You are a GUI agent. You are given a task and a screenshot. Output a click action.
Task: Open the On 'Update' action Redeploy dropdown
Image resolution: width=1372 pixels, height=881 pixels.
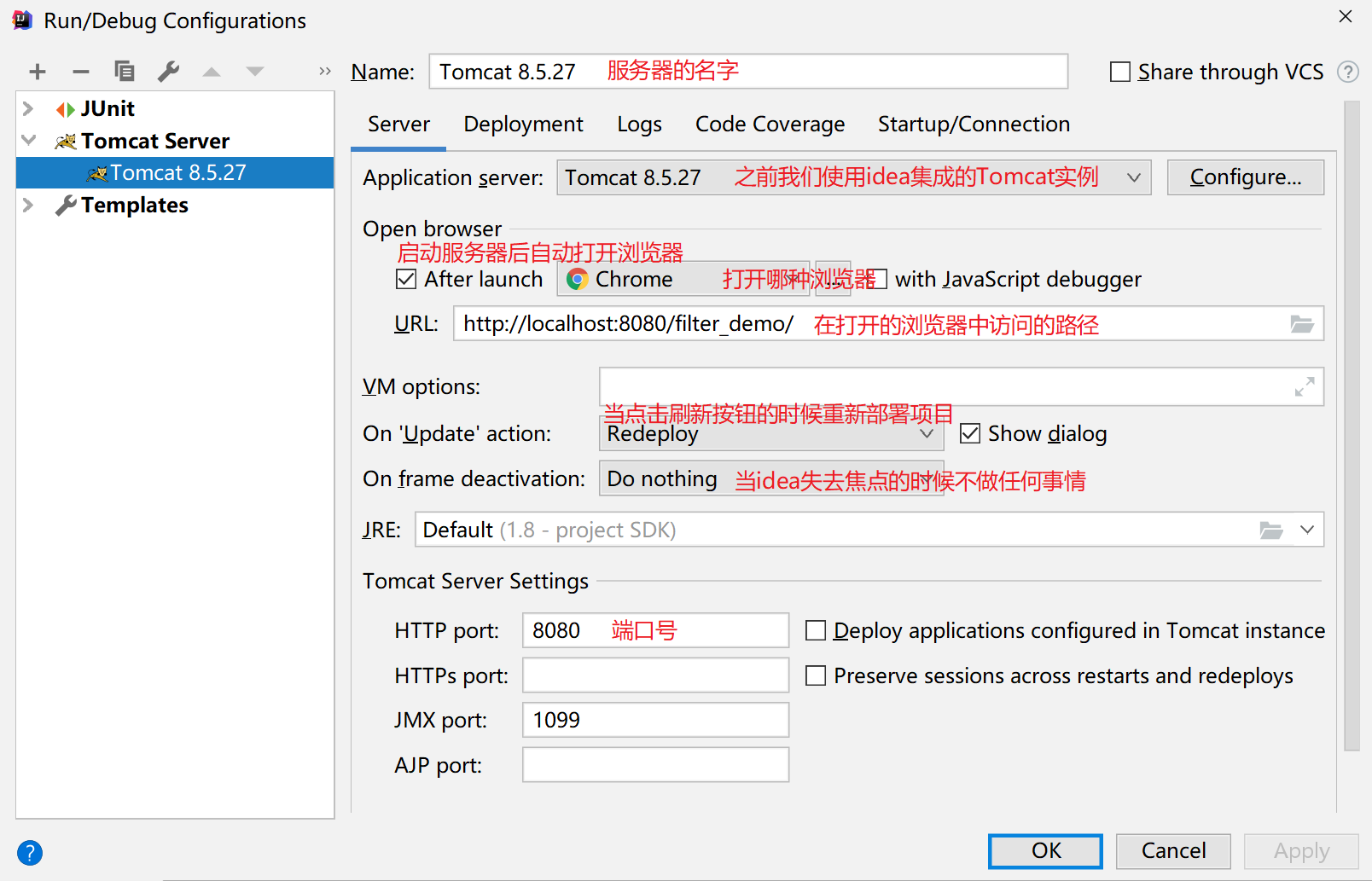tap(772, 433)
